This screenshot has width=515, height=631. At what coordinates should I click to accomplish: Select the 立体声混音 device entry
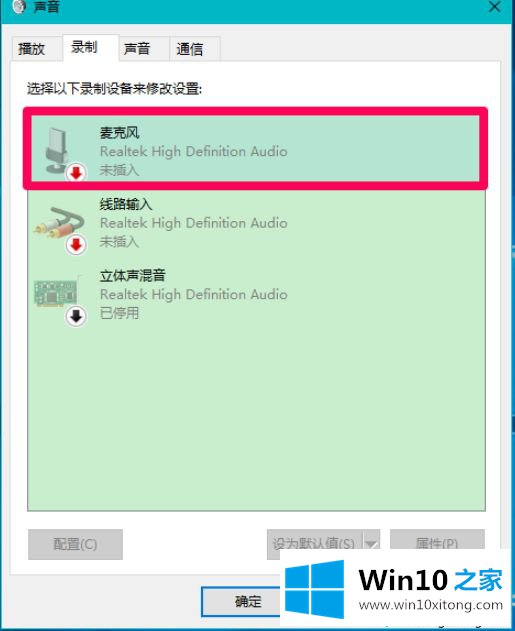(x=256, y=294)
